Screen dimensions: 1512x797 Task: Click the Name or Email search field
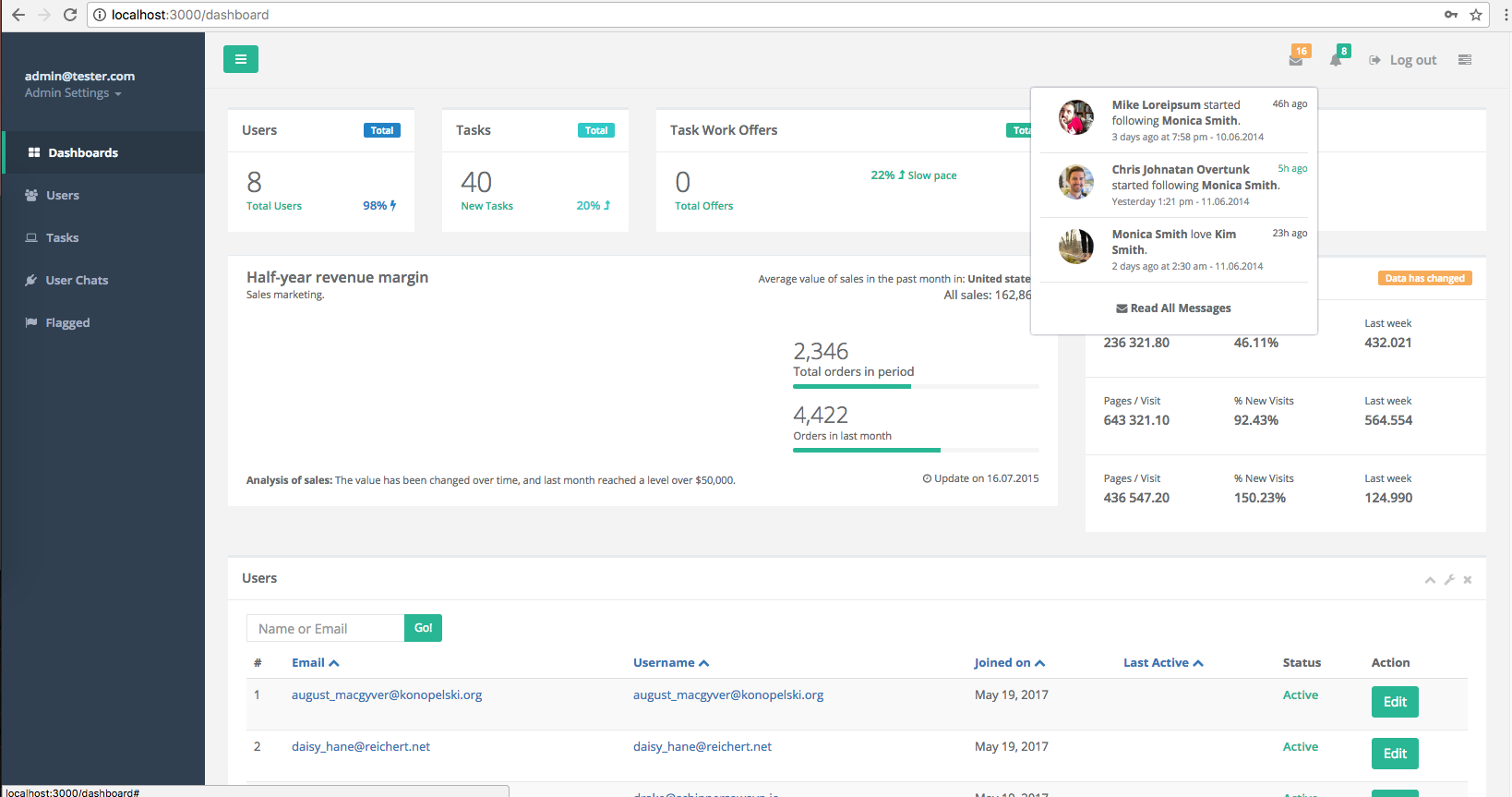(325, 628)
